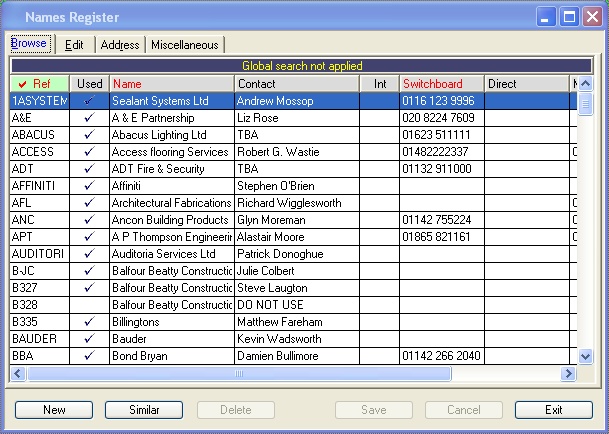This screenshot has width=609, height=434.
Task: Click the Direct column header
Action: [x=527, y=84]
